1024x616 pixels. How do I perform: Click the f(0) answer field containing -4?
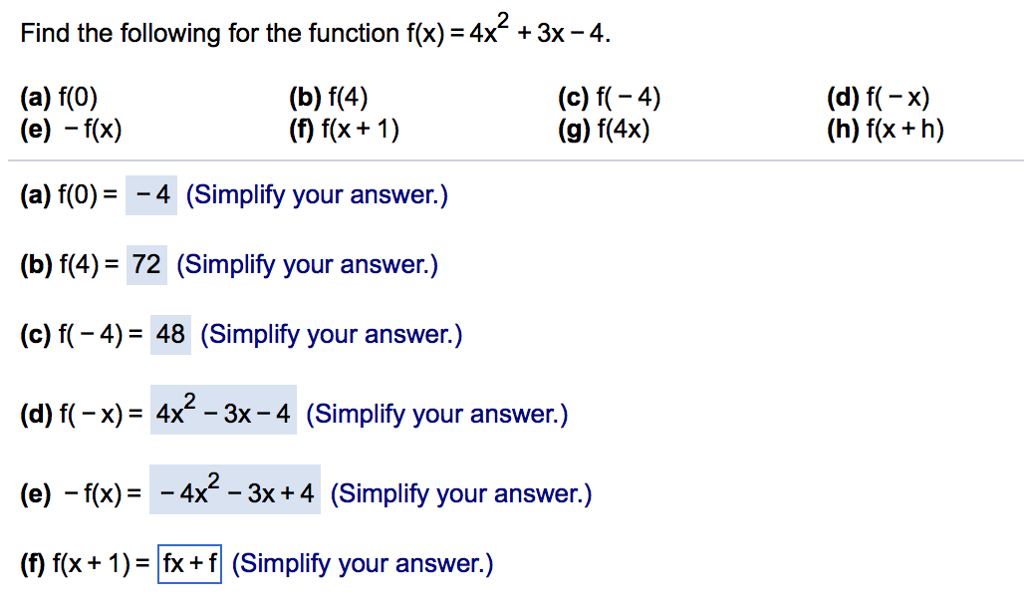tap(151, 195)
